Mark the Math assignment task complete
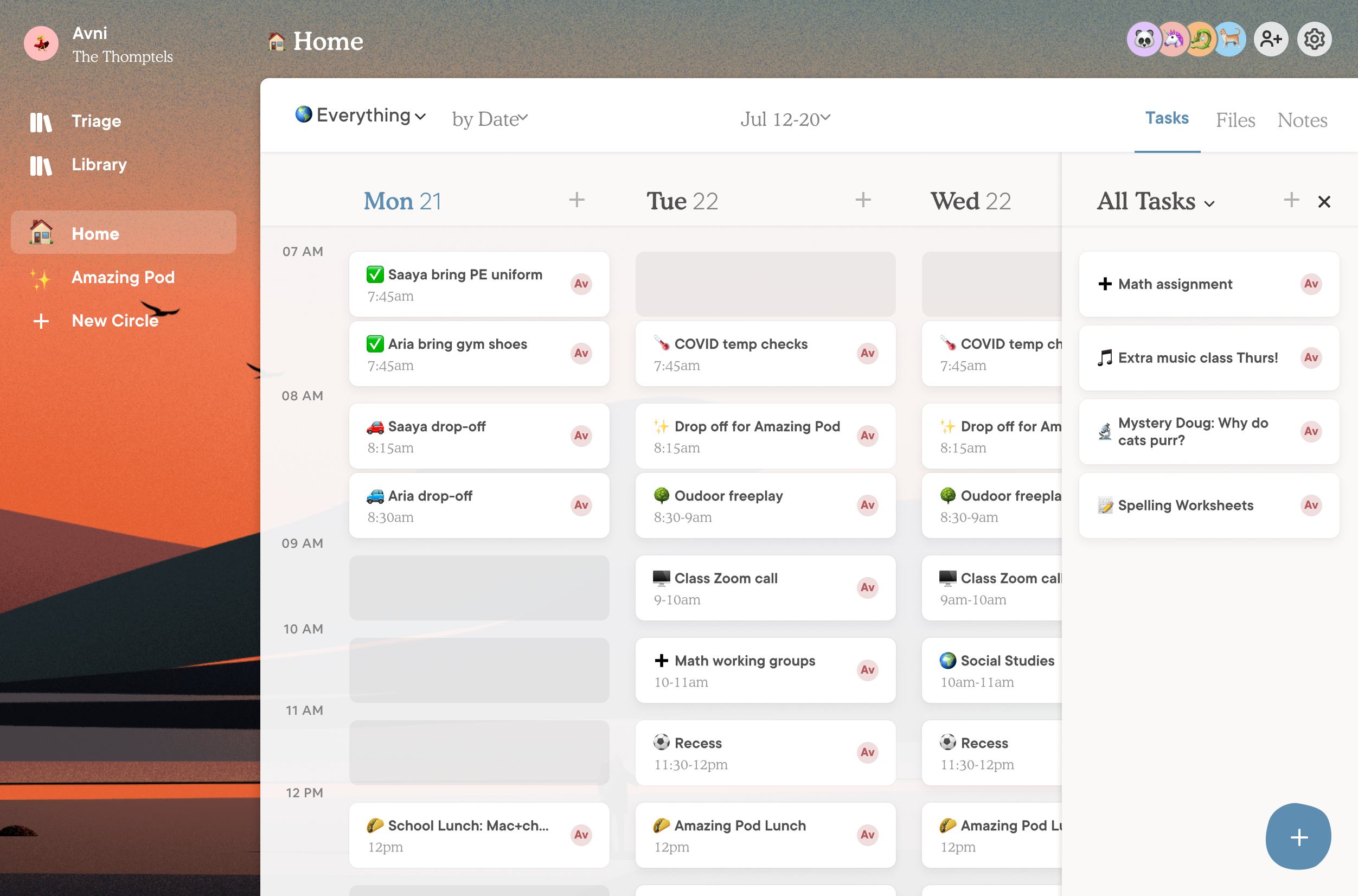1358x896 pixels. pyautogui.click(x=1104, y=284)
